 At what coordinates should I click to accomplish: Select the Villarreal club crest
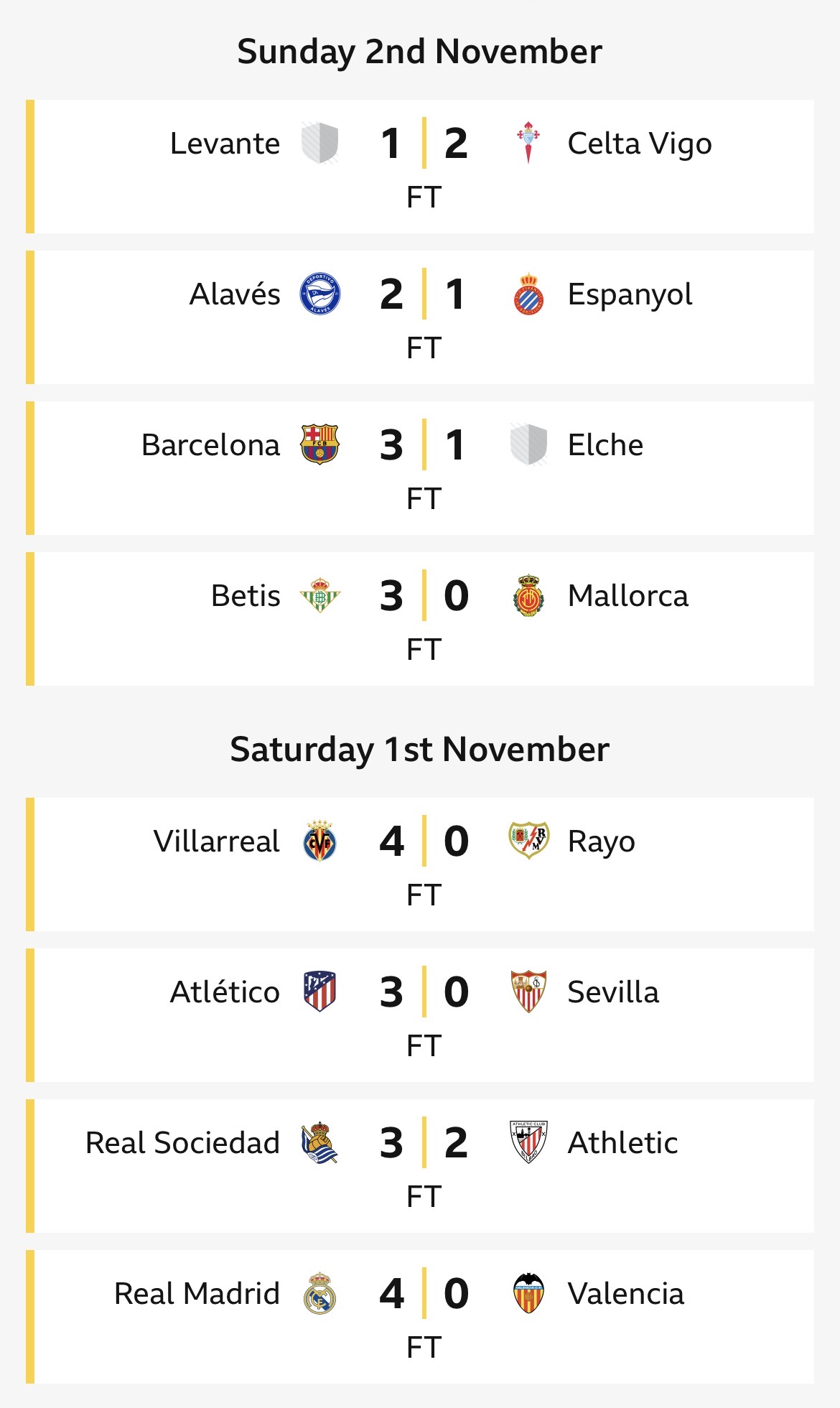point(319,841)
